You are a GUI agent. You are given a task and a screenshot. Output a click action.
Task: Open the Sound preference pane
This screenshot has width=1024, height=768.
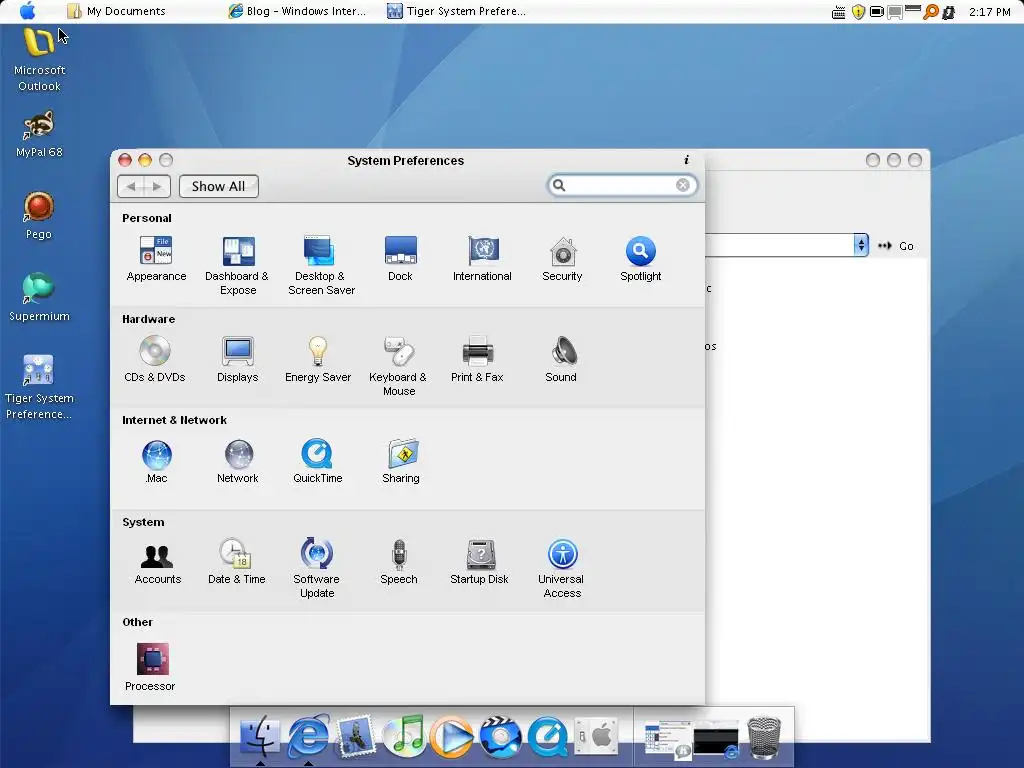point(561,359)
